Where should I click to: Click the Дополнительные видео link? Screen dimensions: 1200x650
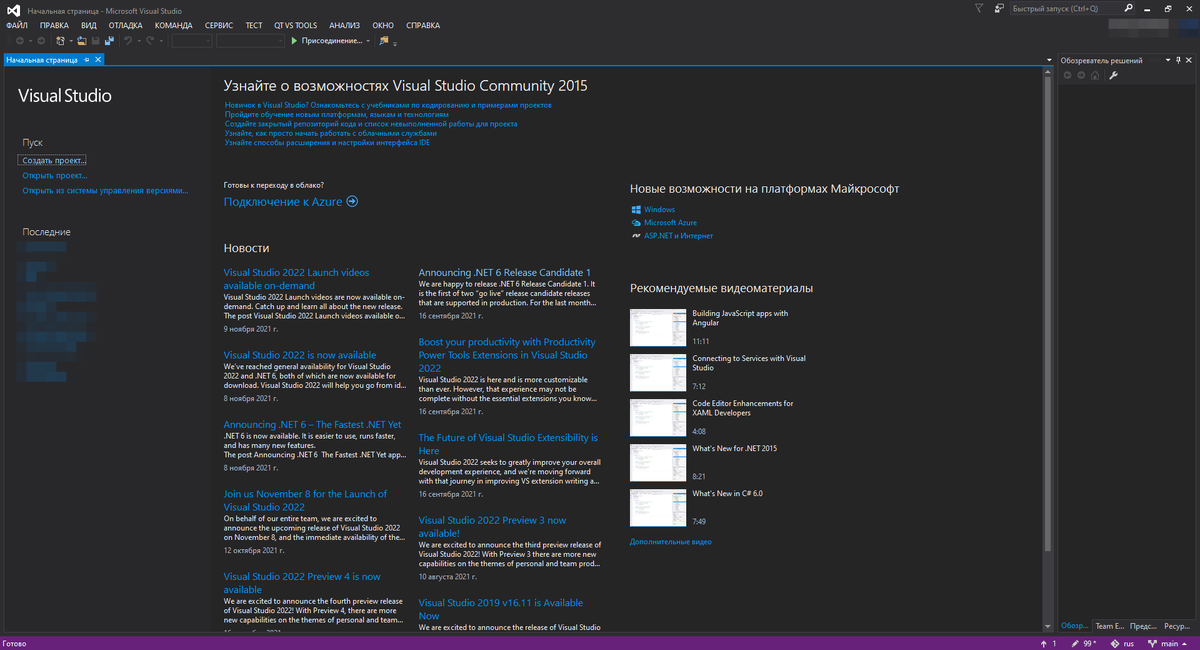tap(671, 542)
